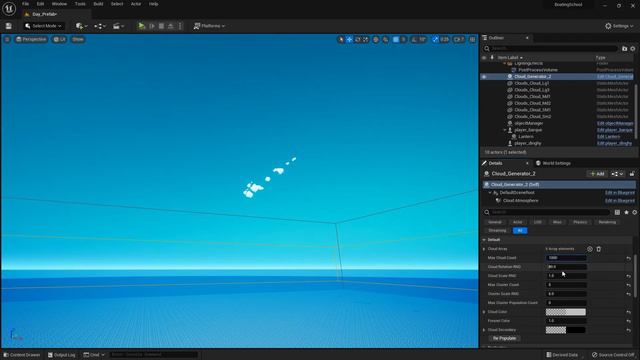The width and height of the screenshot is (640, 360).
Task: Click the Unreal Engine logo icon
Action: click(9, 8)
